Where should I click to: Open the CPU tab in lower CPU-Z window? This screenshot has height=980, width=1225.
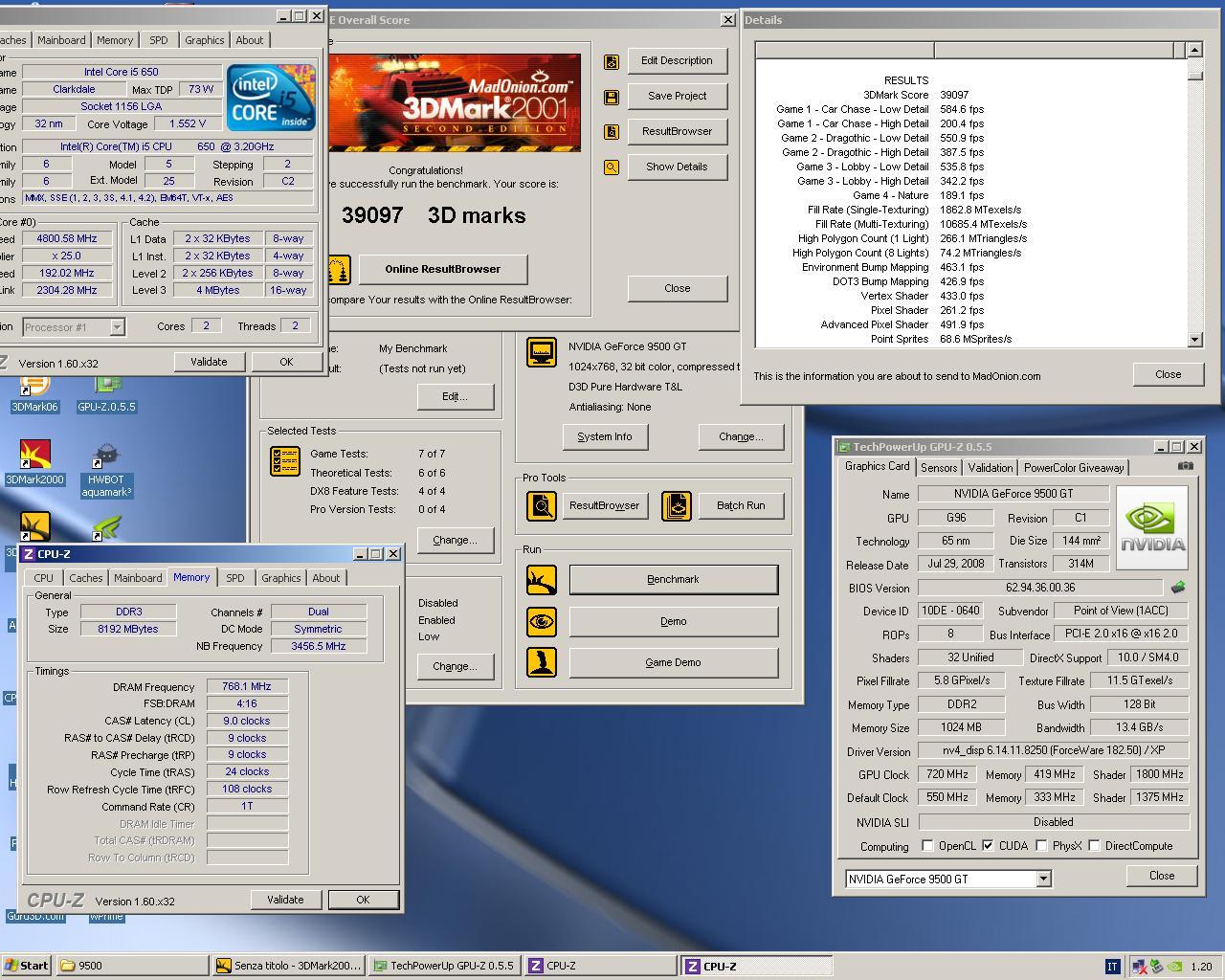pyautogui.click(x=44, y=578)
